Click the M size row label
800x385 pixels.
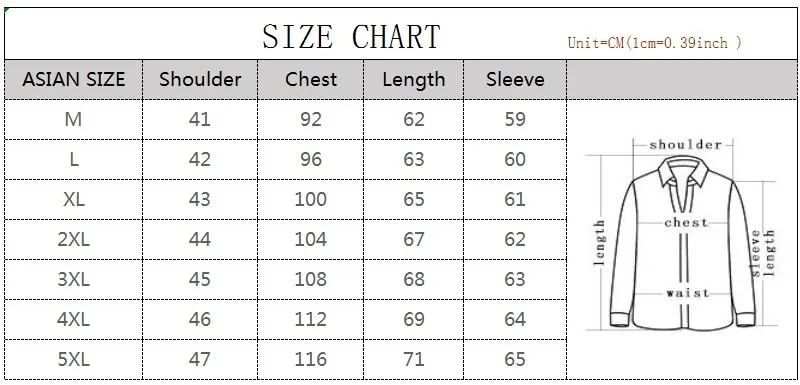coord(73,119)
